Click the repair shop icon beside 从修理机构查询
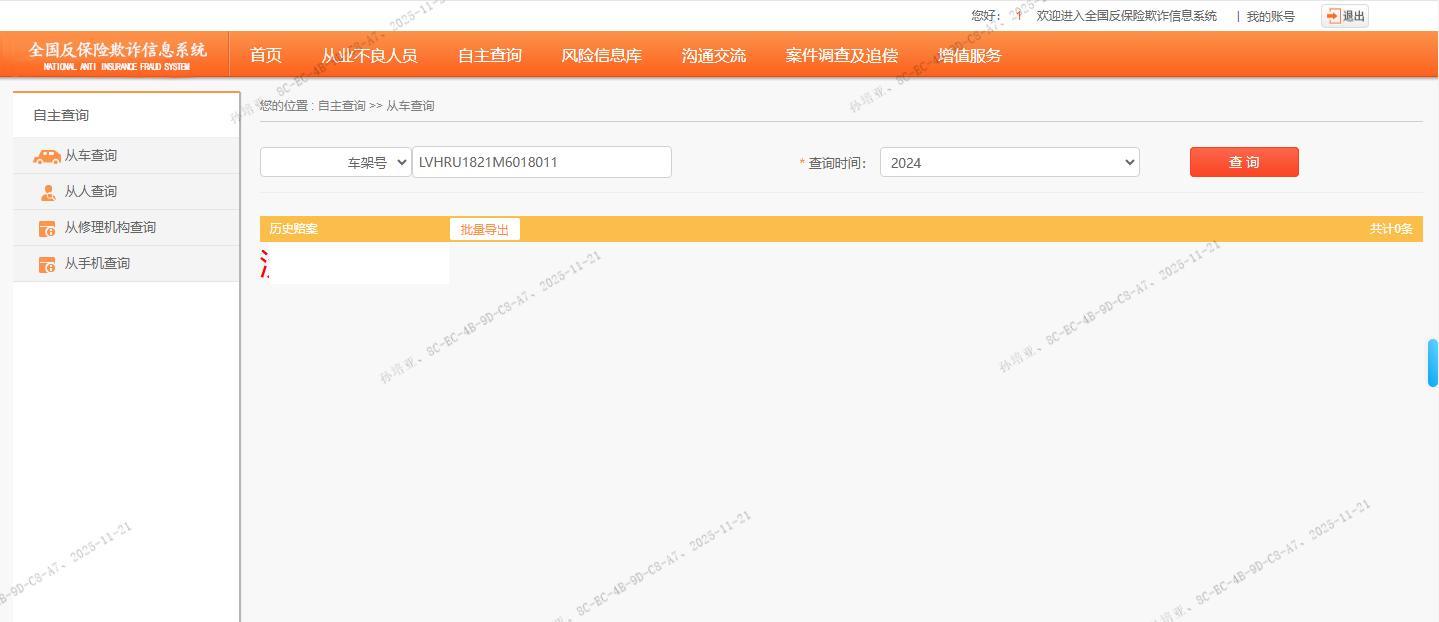1439x622 pixels. pos(47,229)
